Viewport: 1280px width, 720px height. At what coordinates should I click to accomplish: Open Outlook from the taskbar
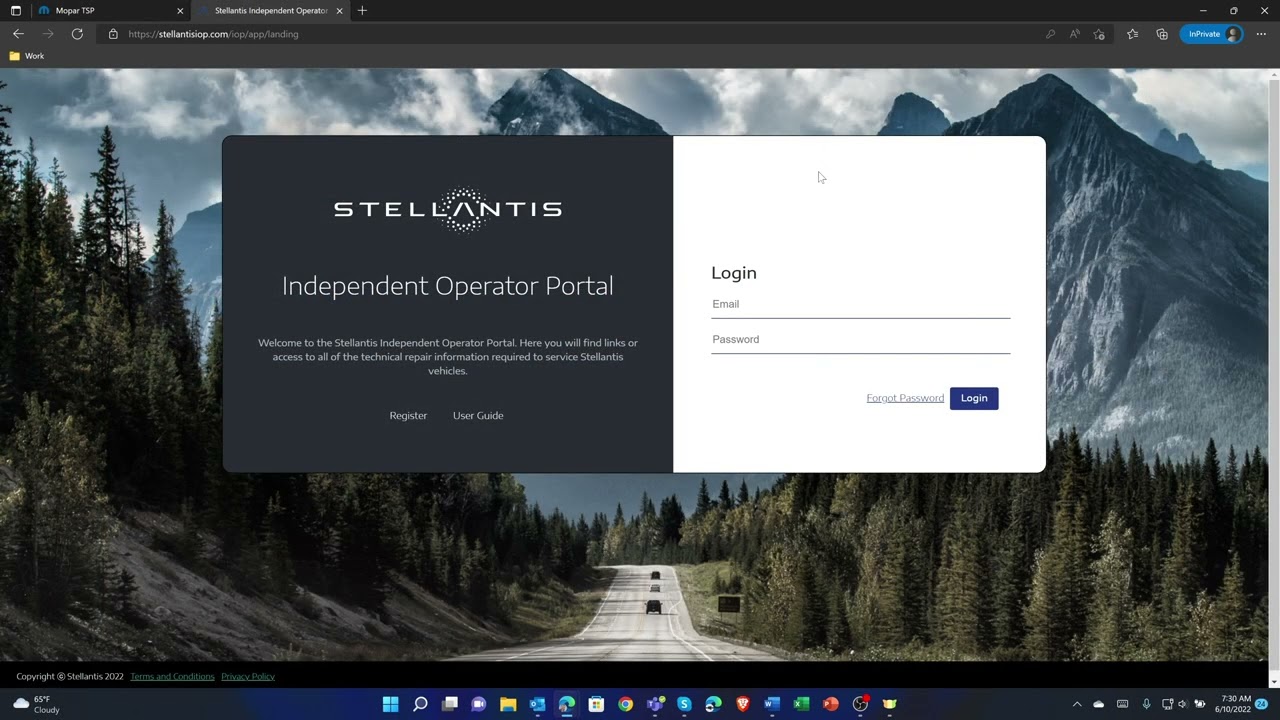coord(537,704)
